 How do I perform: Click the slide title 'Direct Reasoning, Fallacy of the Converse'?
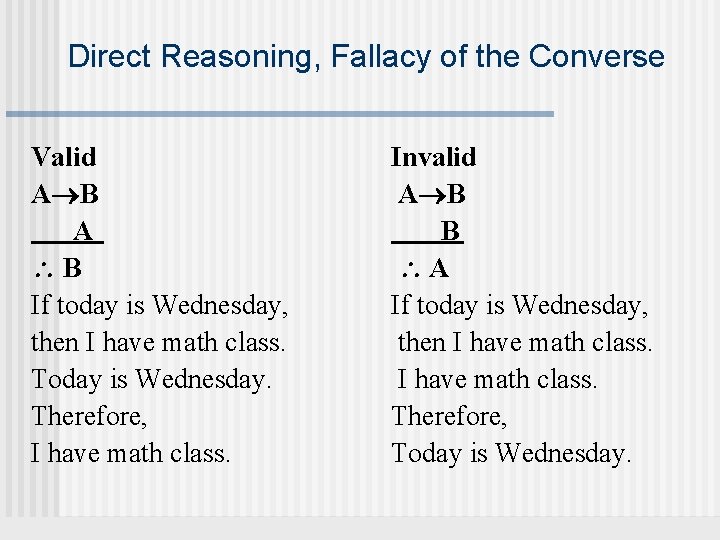366,56
